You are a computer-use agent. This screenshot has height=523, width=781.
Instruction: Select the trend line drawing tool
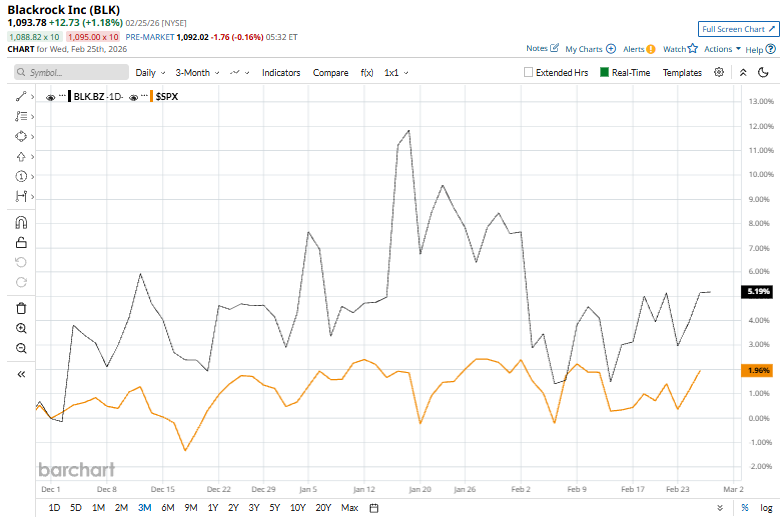click(21, 97)
